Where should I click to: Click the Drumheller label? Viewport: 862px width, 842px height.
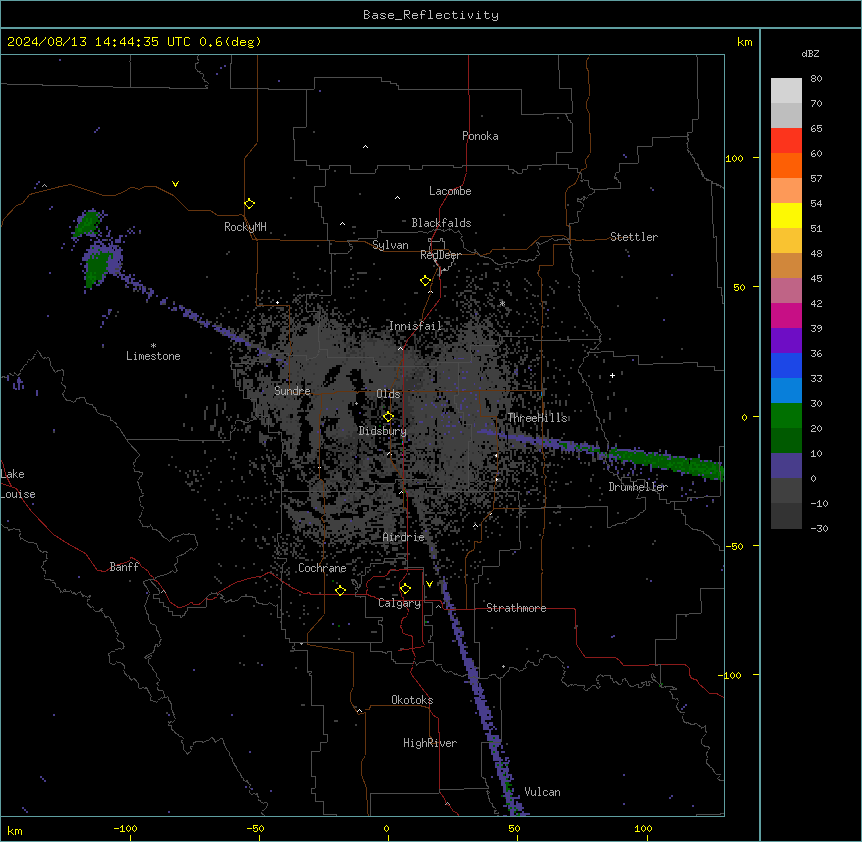pyautogui.click(x=638, y=487)
